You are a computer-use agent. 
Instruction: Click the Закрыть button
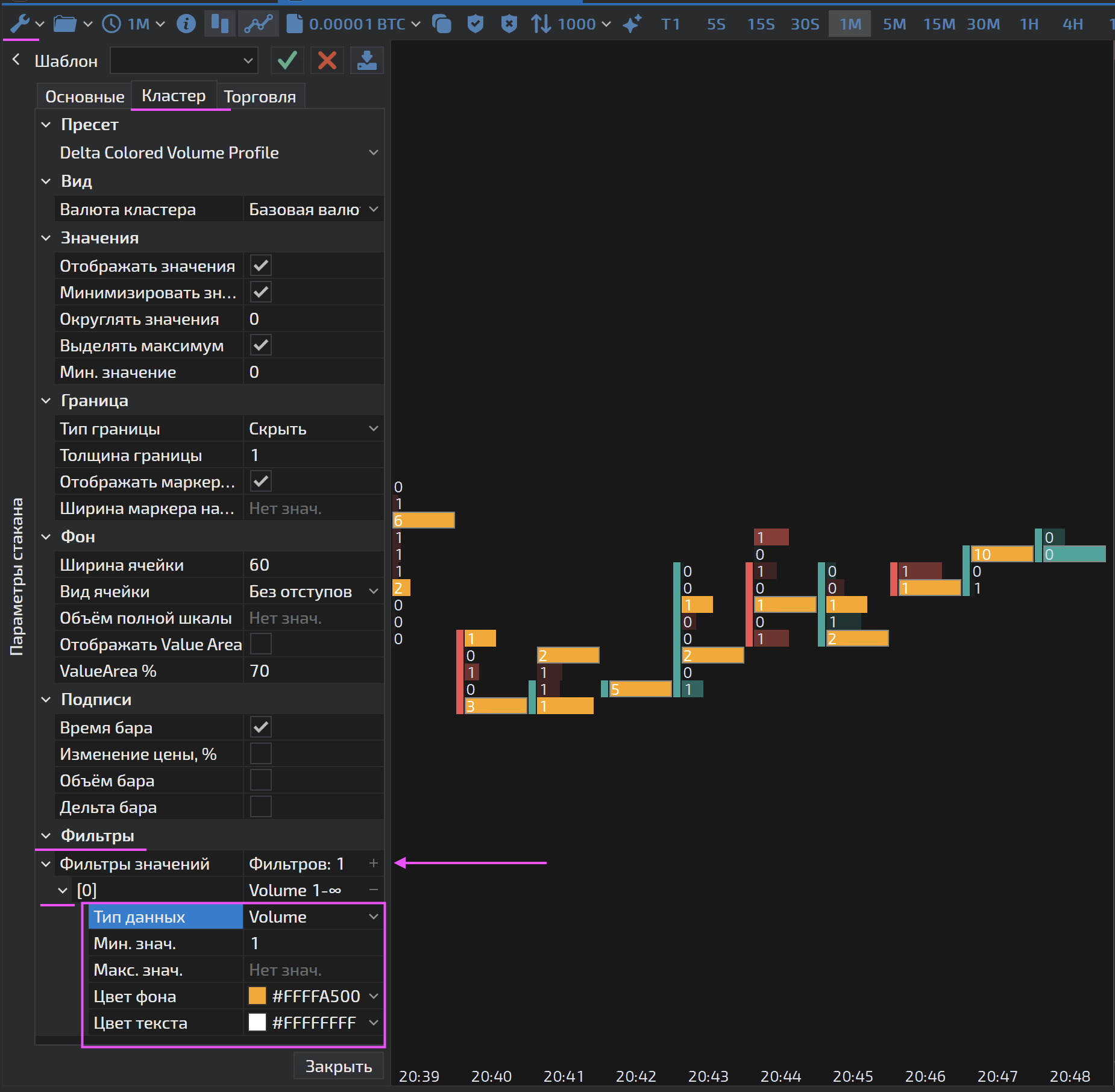click(338, 1066)
